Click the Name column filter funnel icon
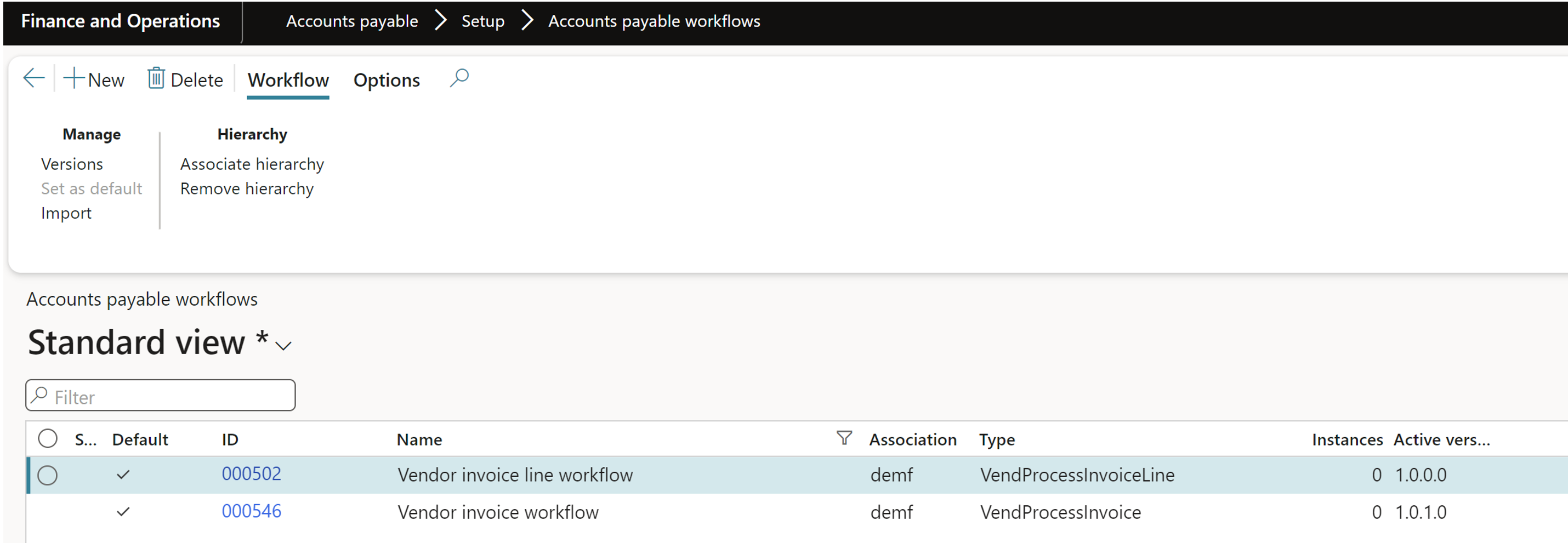This screenshot has height=543, width=1568. (844, 438)
